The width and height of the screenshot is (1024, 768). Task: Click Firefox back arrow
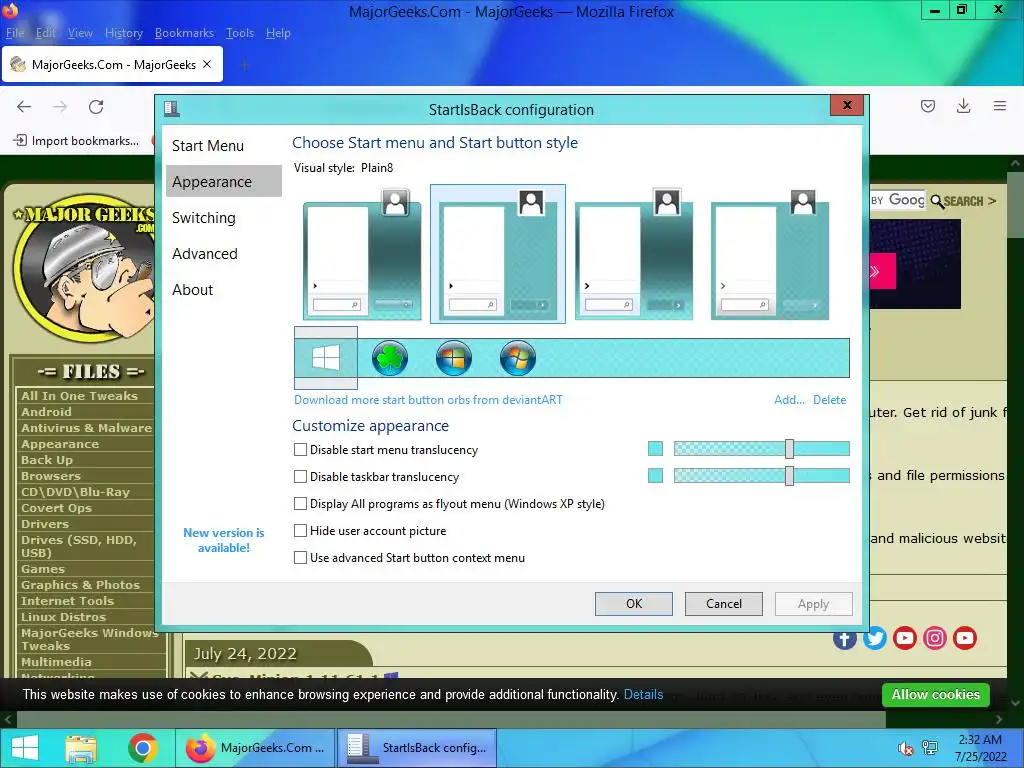click(x=24, y=106)
